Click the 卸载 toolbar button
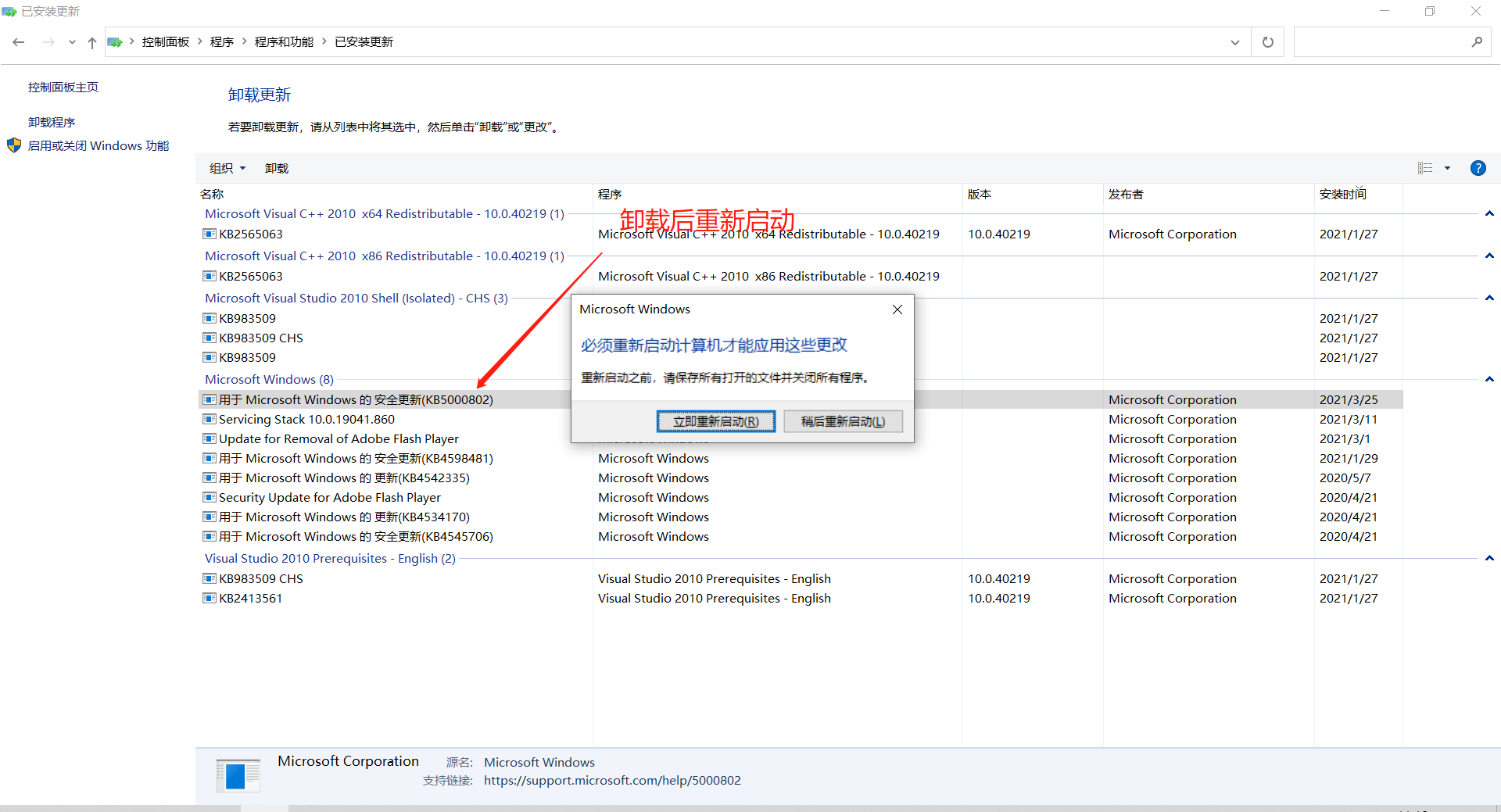 click(277, 168)
